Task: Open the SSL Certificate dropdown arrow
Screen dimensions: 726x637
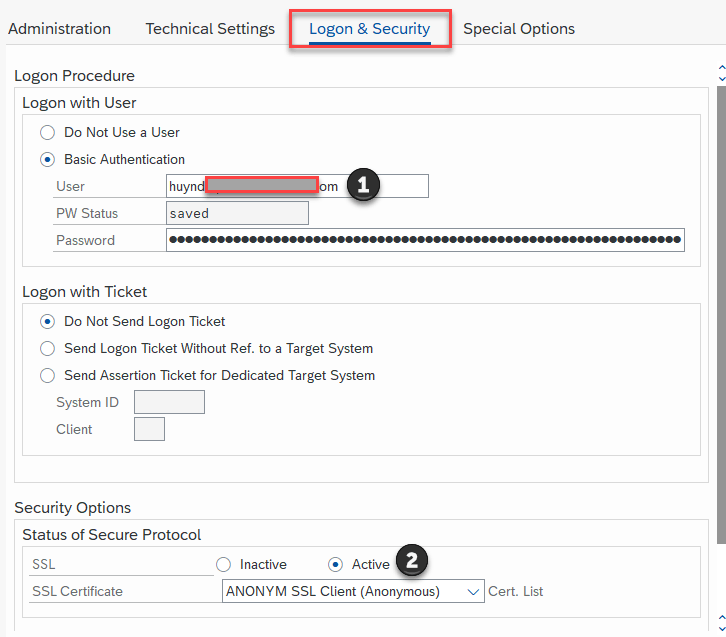Action: (x=474, y=592)
